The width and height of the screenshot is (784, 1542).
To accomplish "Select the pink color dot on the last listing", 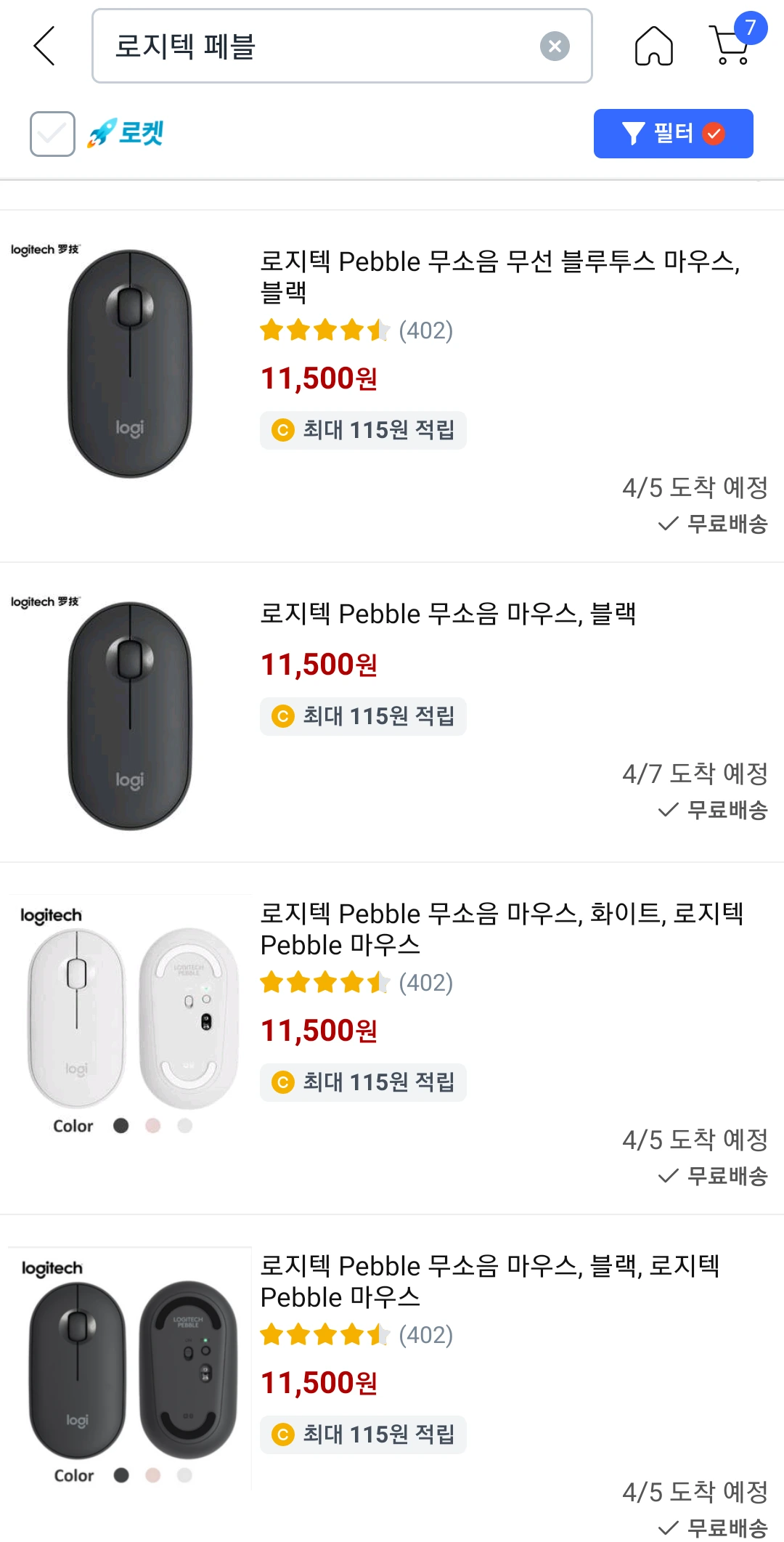I will point(153,1475).
